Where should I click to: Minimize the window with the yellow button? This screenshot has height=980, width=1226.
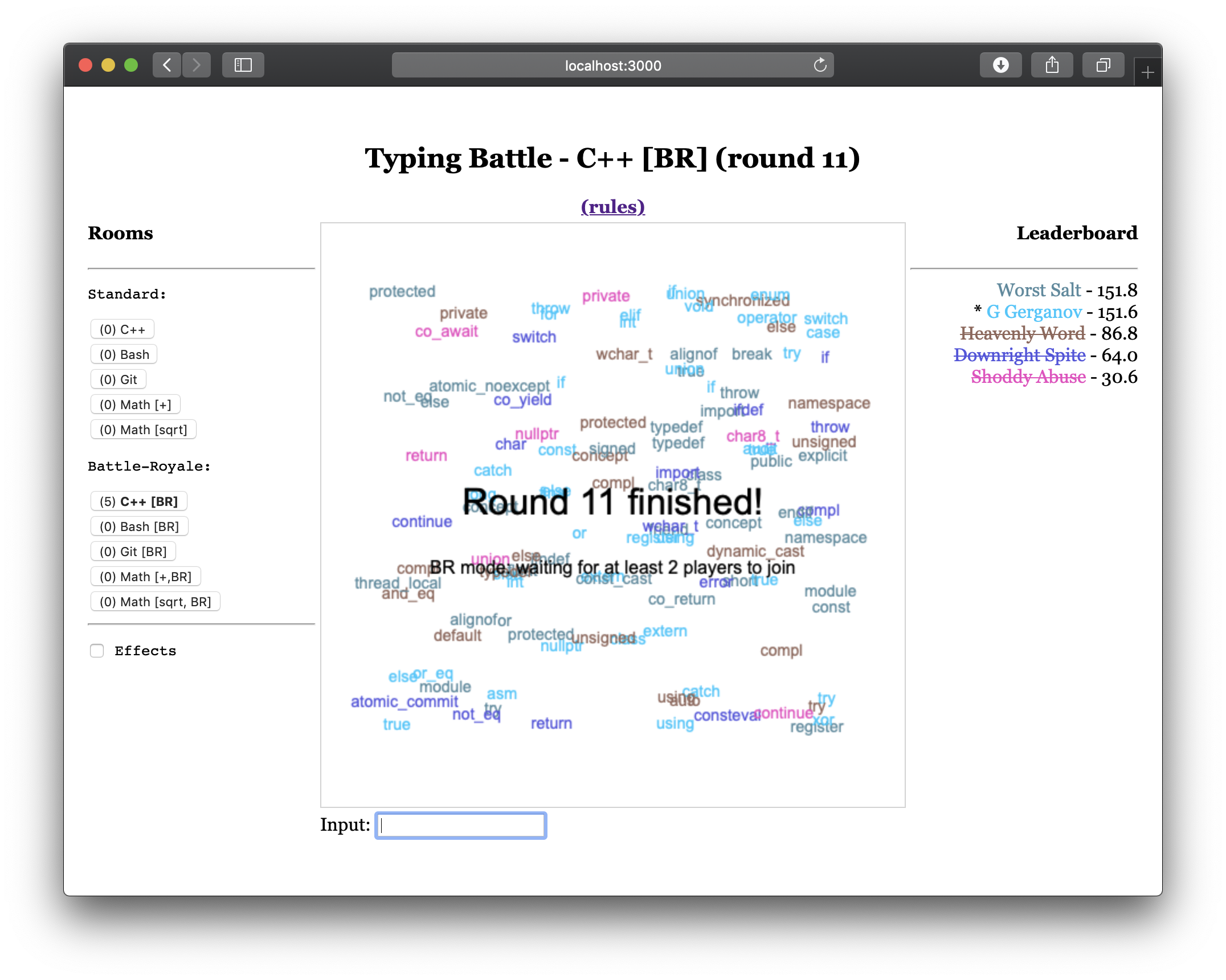(x=108, y=65)
